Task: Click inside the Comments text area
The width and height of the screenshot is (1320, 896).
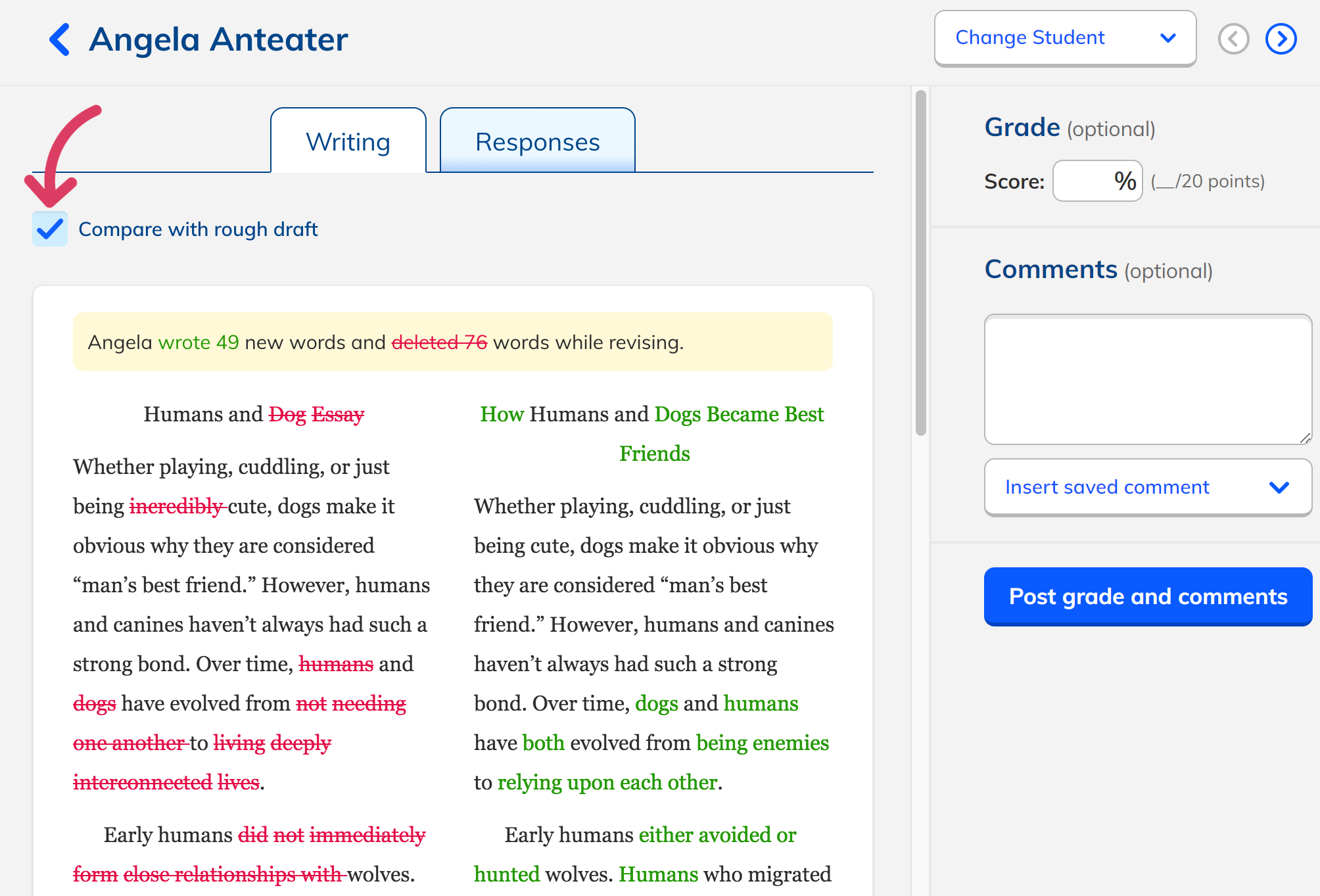Action: 1148,379
